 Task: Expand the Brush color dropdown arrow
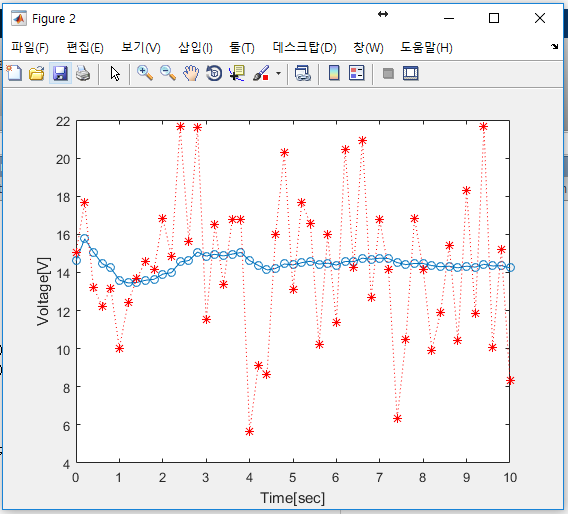[x=278, y=74]
